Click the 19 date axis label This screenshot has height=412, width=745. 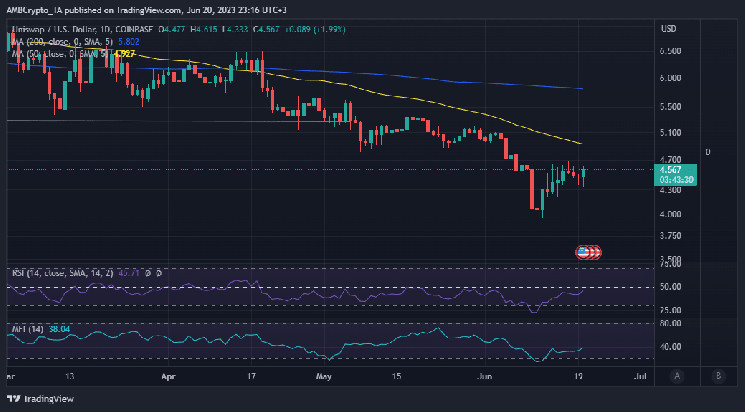point(578,377)
